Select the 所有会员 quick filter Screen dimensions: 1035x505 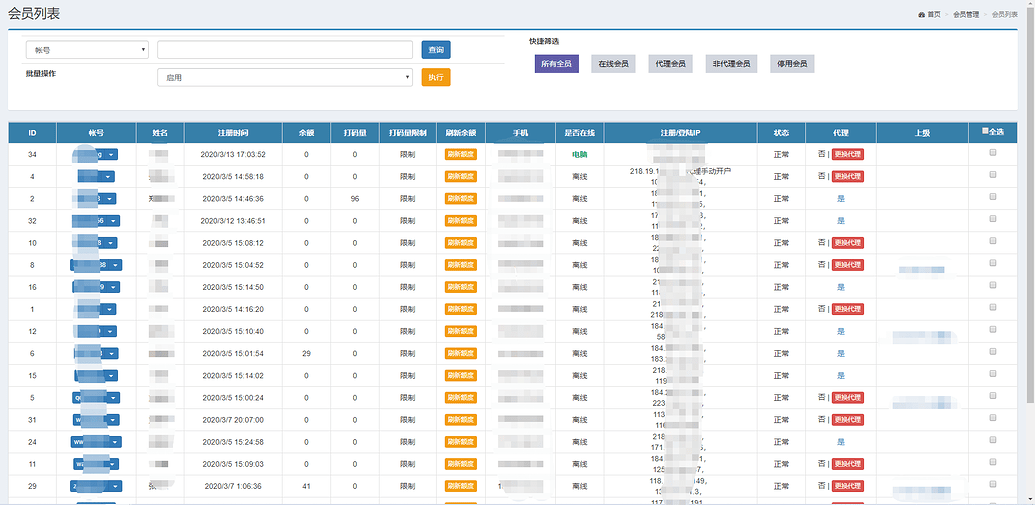(x=556, y=63)
